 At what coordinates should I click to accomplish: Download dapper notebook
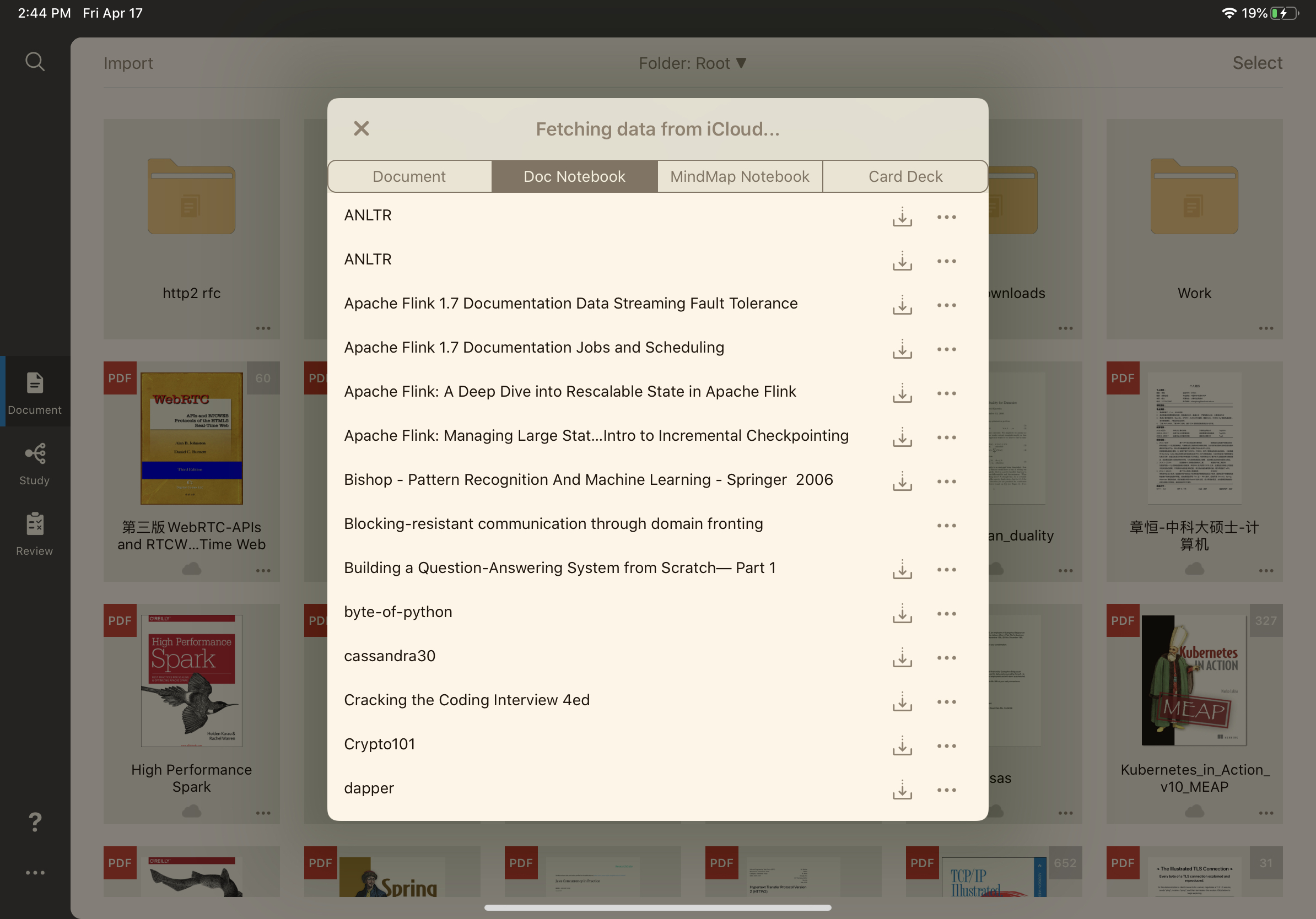point(902,790)
